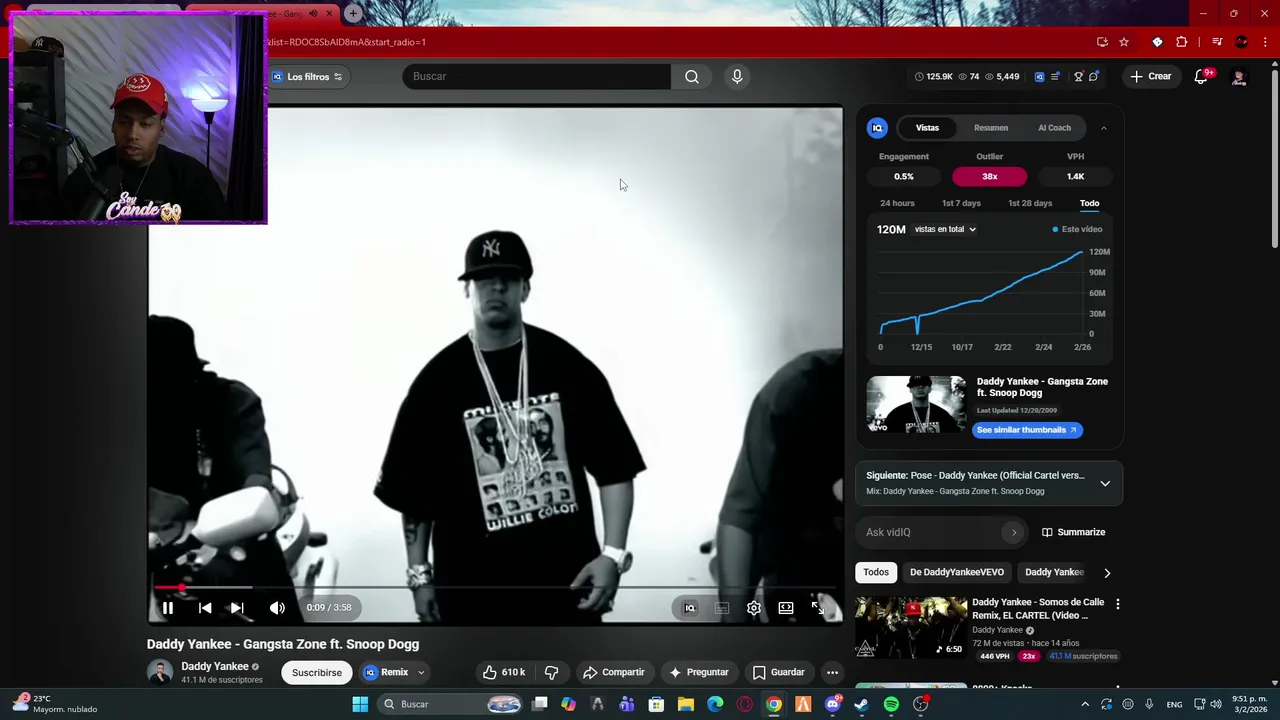The height and width of the screenshot is (720, 1280).
Task: Open the Remix dropdown arrow
Action: click(x=421, y=673)
